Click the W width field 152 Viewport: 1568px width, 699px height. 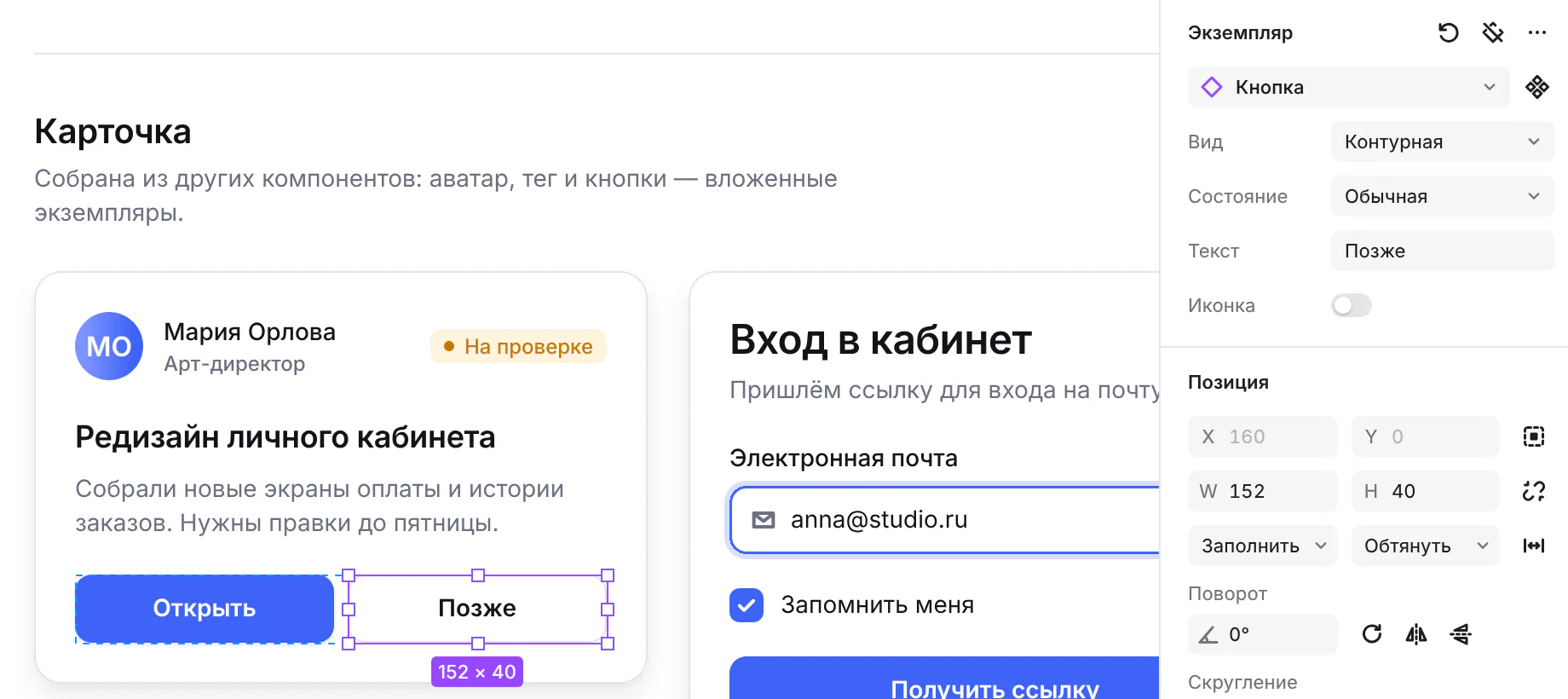(x=1263, y=491)
